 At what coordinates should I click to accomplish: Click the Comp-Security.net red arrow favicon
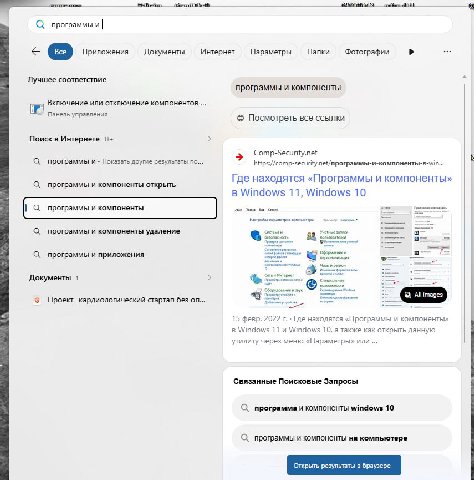pyautogui.click(x=239, y=157)
